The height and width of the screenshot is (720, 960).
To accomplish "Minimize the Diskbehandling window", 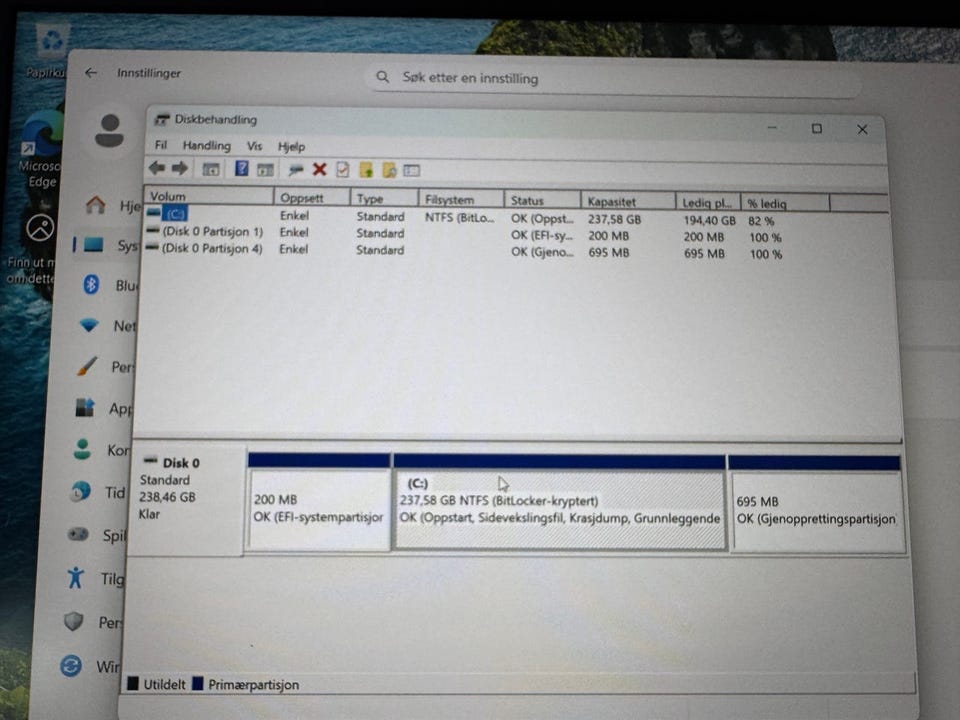I will [x=772, y=127].
